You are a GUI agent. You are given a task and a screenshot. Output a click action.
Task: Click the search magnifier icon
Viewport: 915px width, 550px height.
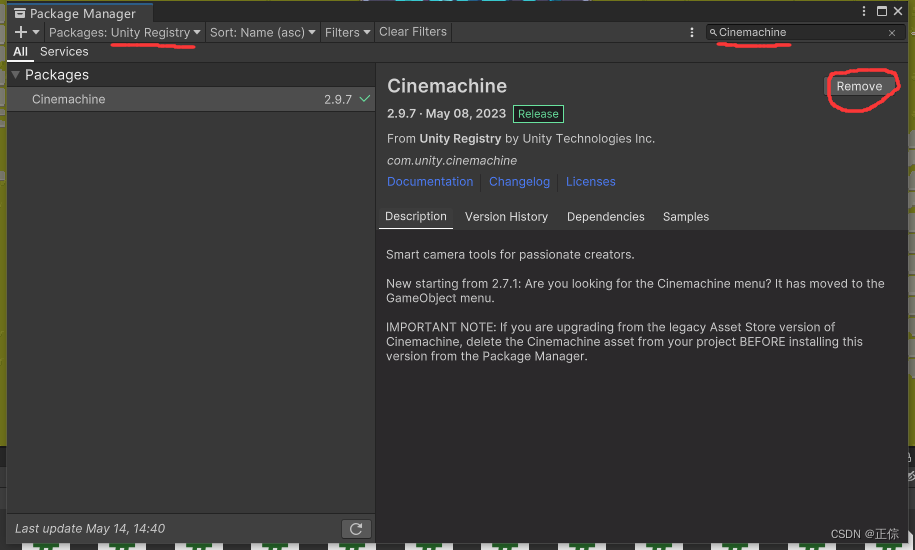[713, 33]
